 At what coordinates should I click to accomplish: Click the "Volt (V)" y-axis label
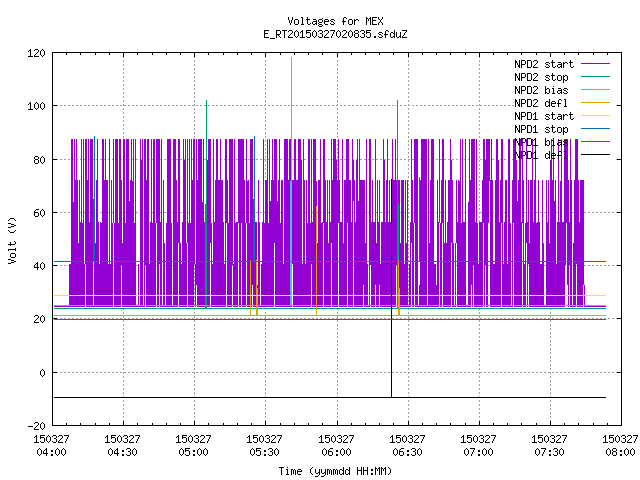(12, 240)
